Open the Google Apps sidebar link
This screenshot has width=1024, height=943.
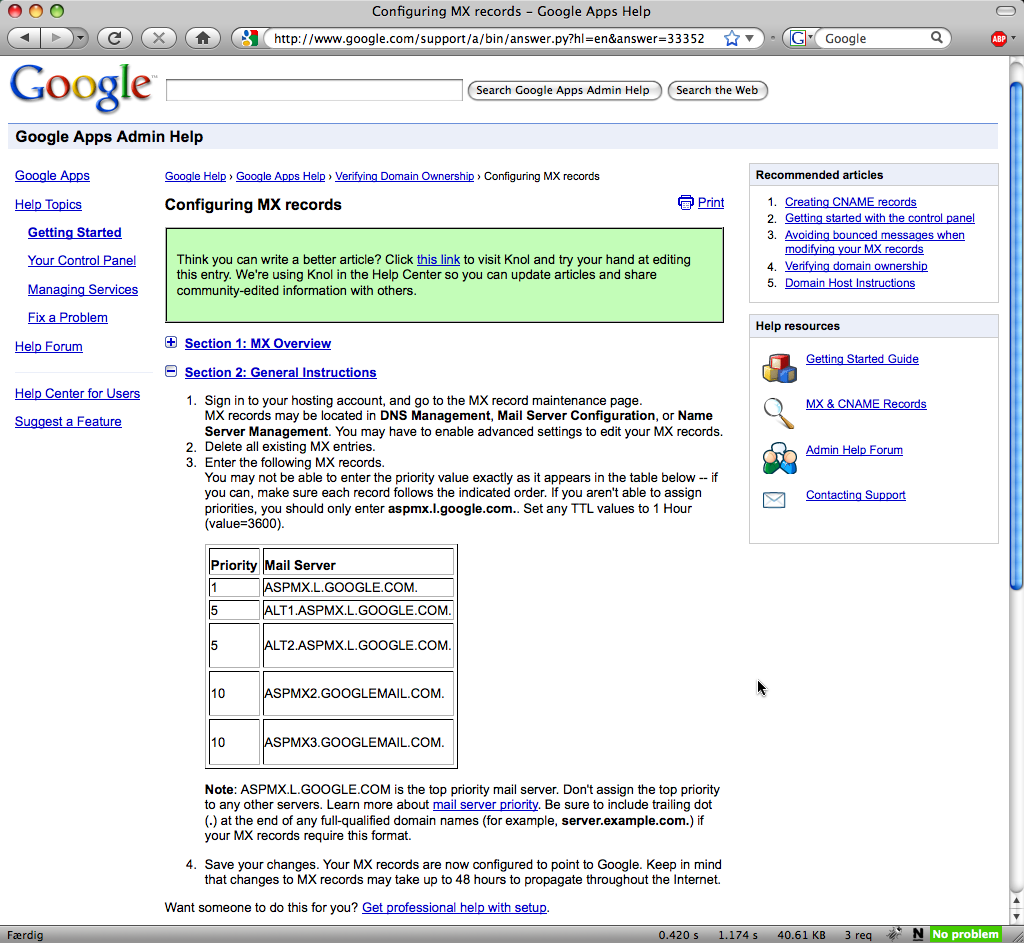(x=52, y=176)
